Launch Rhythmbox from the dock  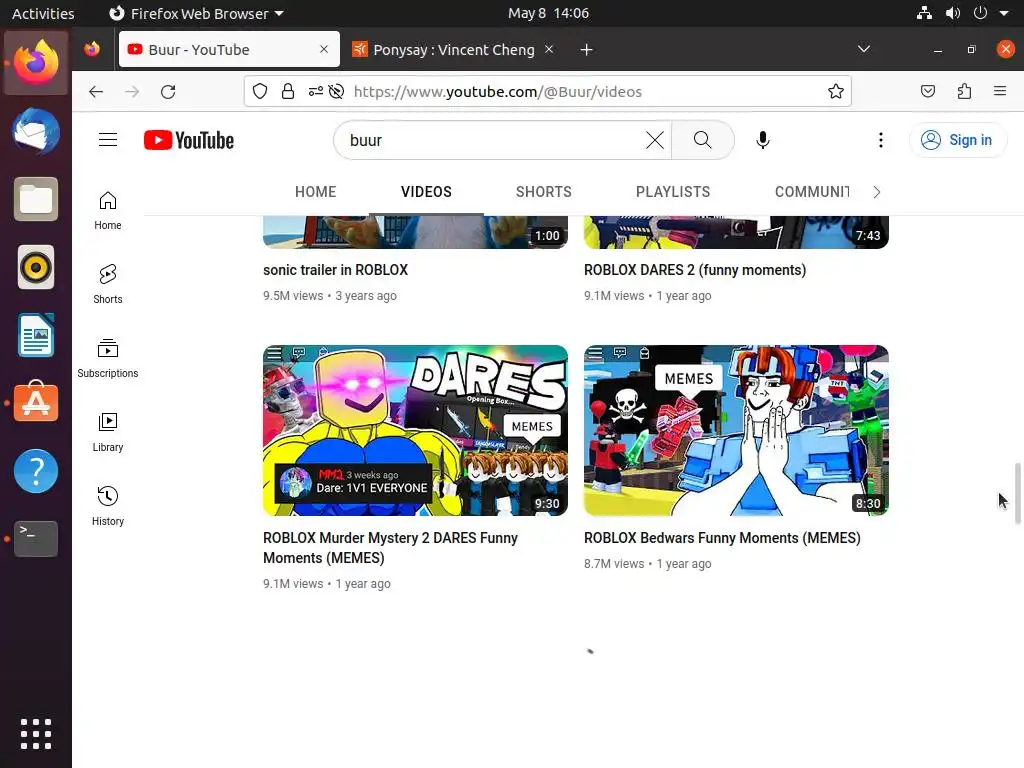click(36, 267)
